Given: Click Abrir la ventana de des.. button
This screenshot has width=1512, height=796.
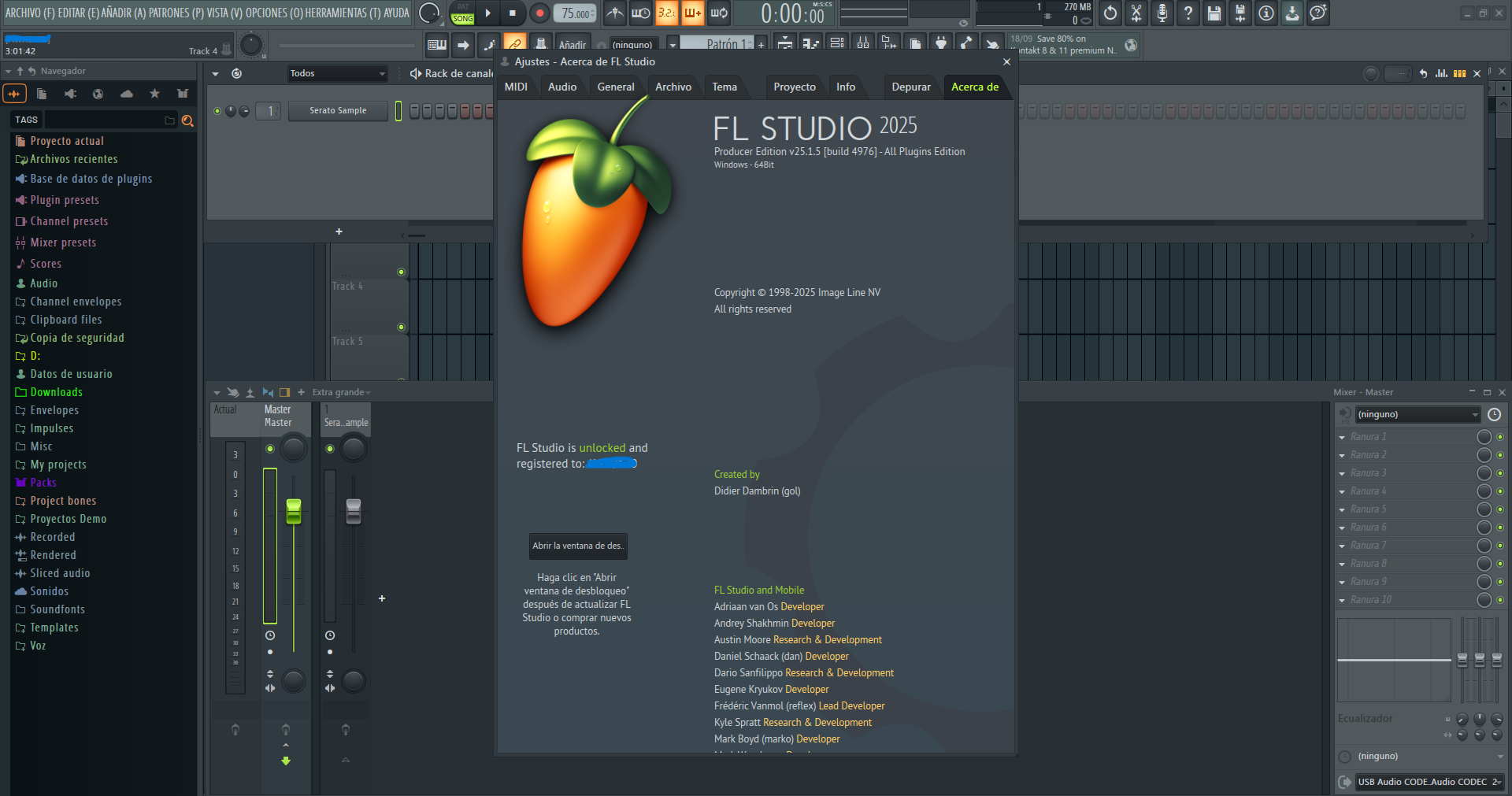Looking at the screenshot, I should pyautogui.click(x=578, y=546).
